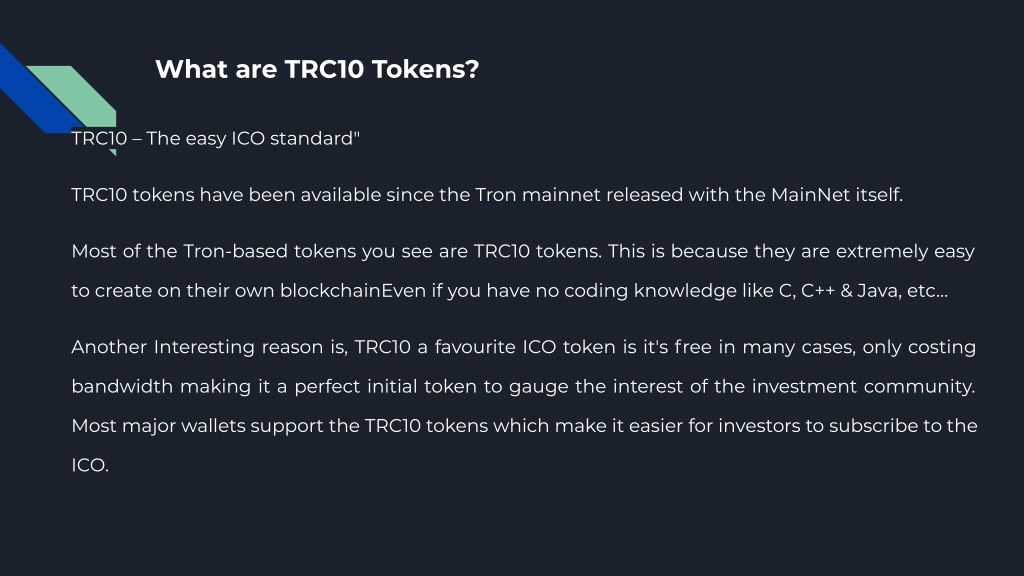Click the line starting 'Another Interesting reason is'

pyautogui.click(x=523, y=347)
